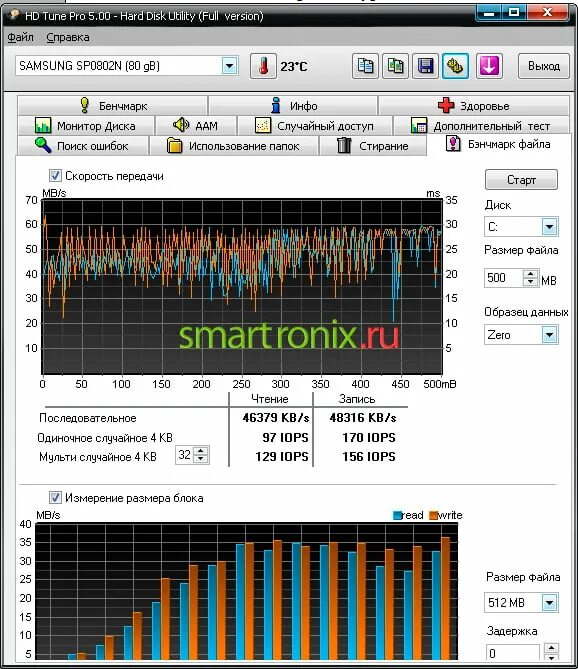The height and width of the screenshot is (669, 578).
Task: Expand the SAMSUNG SP0802N drive dropdown
Action: pyautogui.click(x=229, y=66)
